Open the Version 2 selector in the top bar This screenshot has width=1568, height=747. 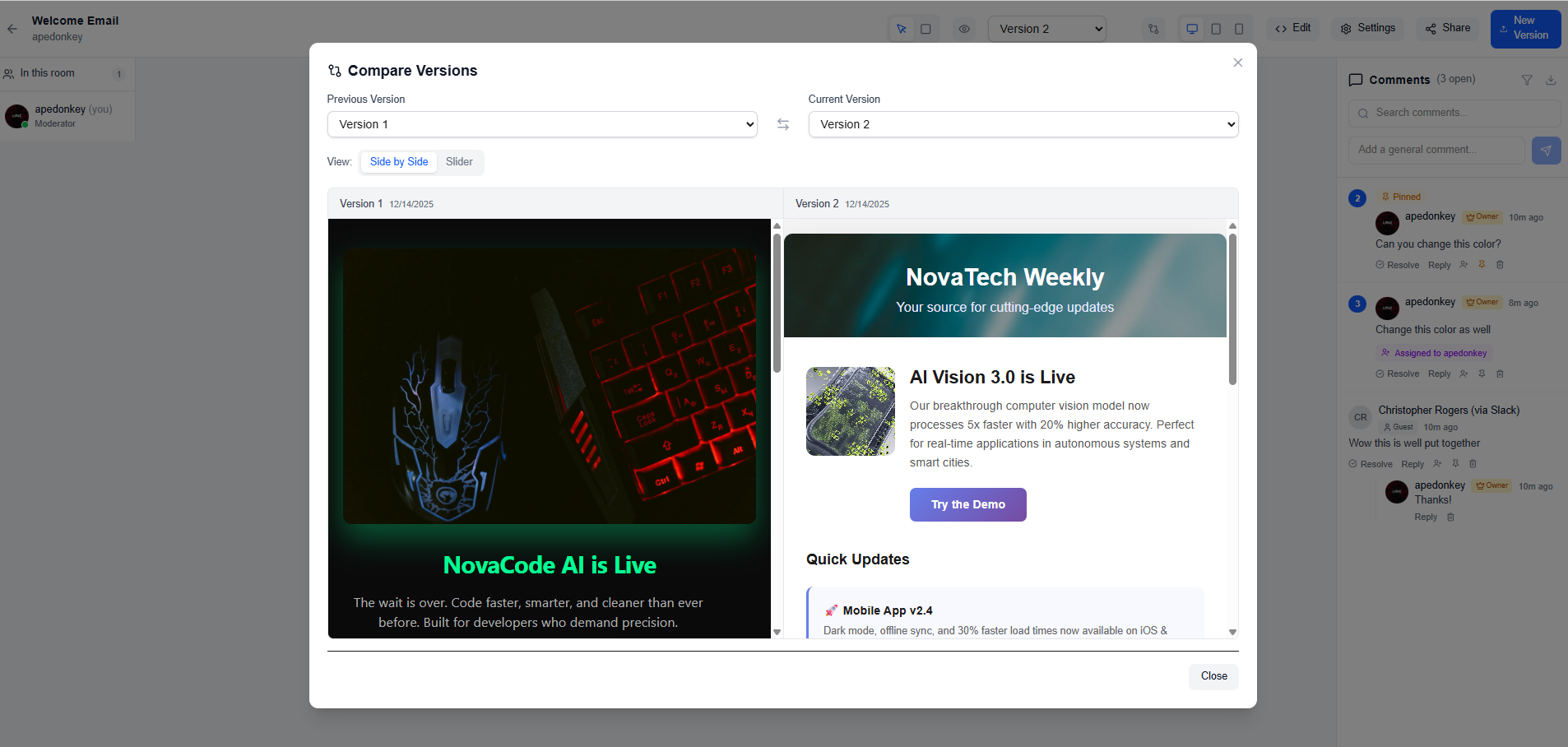click(1046, 28)
